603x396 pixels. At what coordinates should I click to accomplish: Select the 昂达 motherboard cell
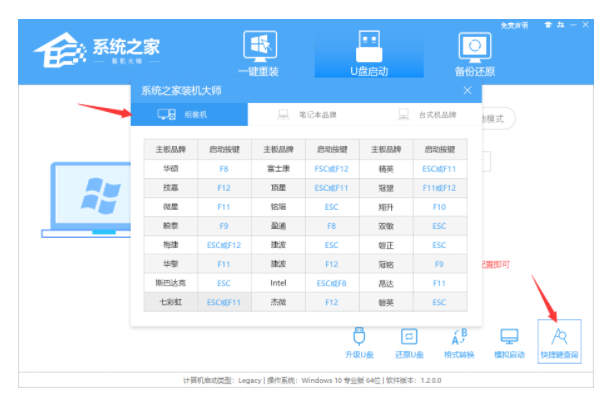click(x=386, y=283)
